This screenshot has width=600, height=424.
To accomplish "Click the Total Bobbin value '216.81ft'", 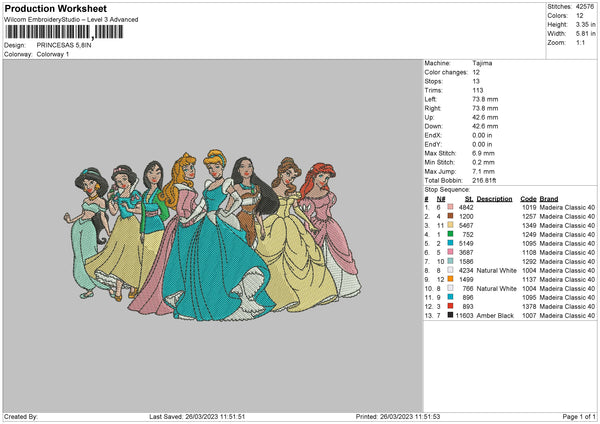I will pyautogui.click(x=484, y=180).
